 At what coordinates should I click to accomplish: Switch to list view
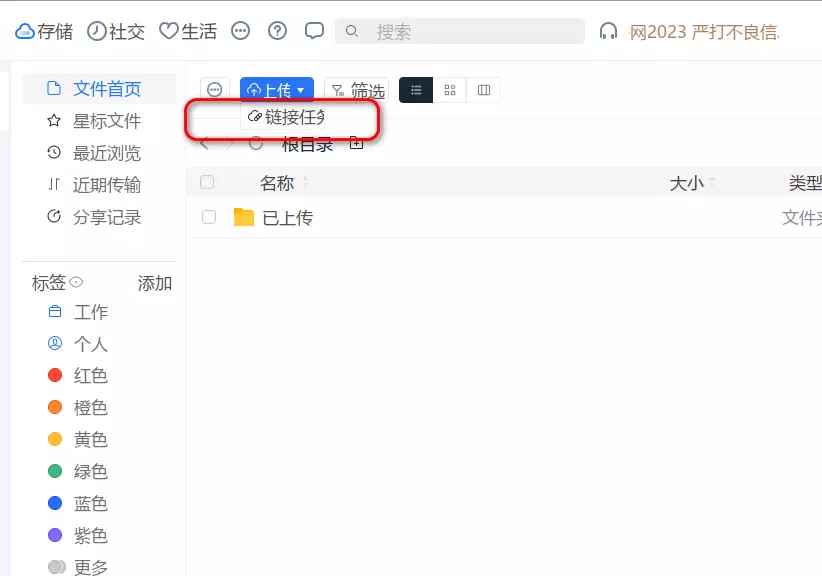pyautogui.click(x=416, y=90)
